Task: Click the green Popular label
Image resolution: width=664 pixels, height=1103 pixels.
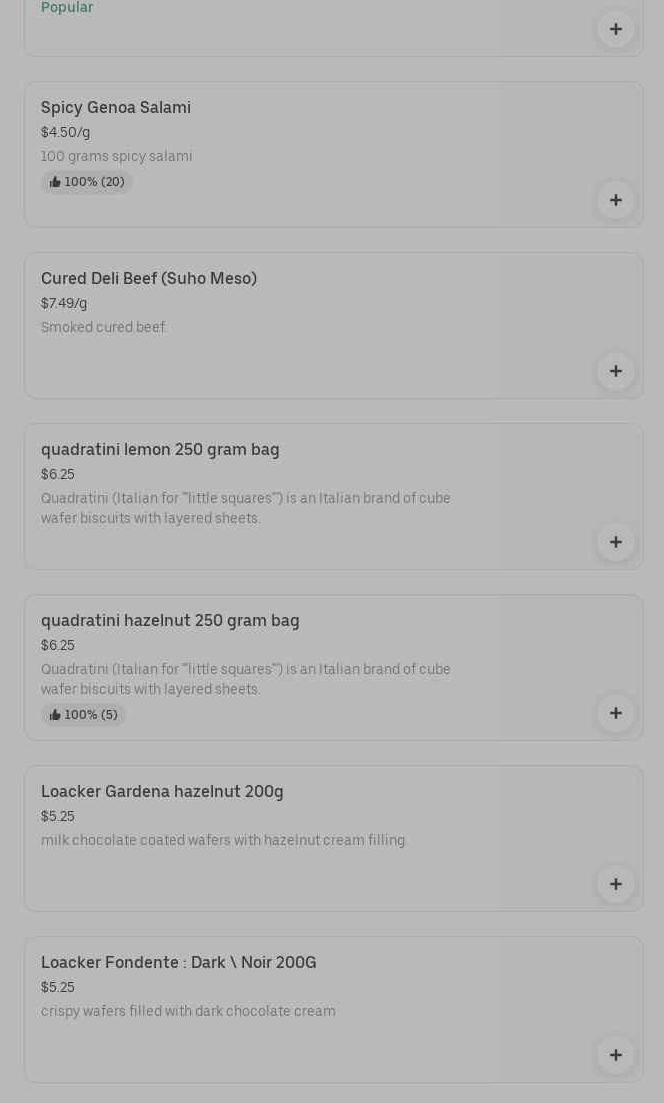Action: pyautogui.click(x=67, y=8)
